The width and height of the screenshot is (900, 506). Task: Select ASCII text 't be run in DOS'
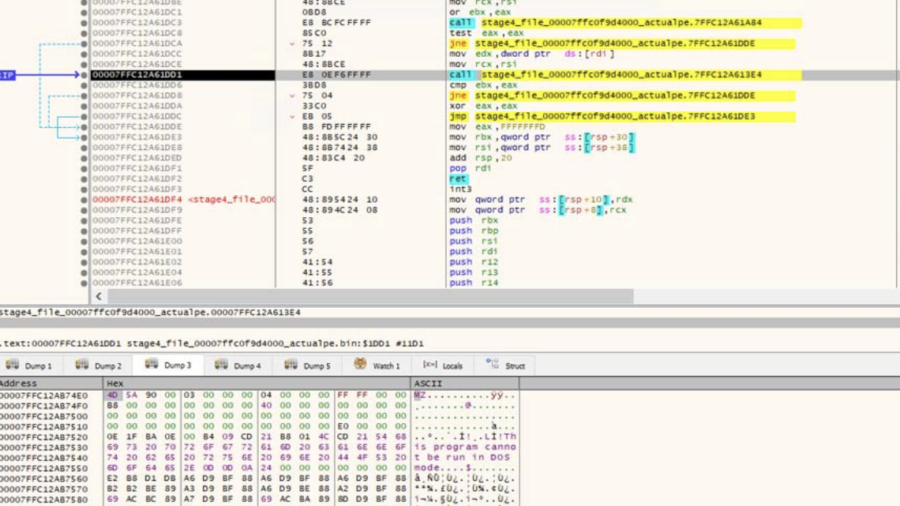[462, 457]
